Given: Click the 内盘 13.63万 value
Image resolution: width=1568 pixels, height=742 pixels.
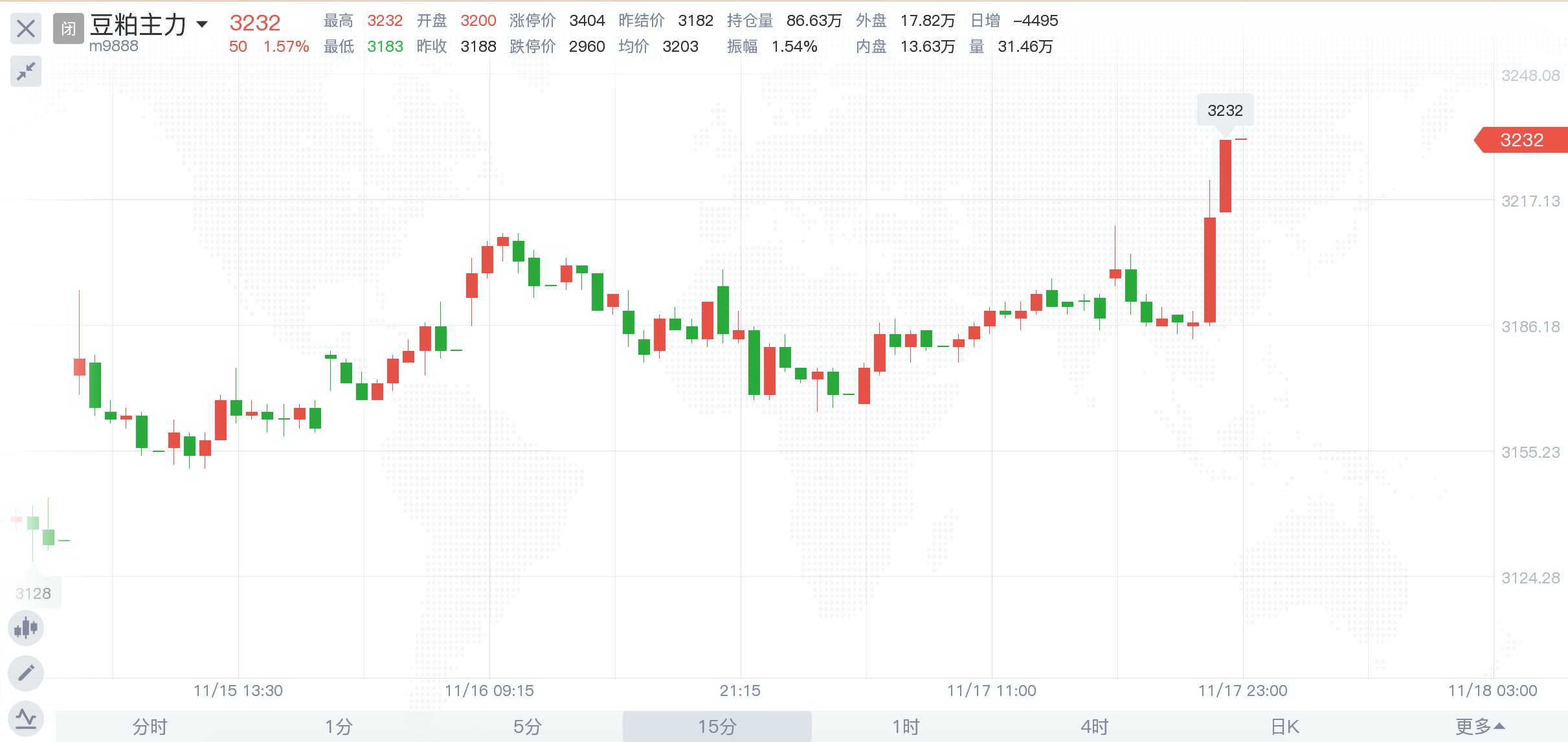Looking at the screenshot, I should [x=928, y=47].
